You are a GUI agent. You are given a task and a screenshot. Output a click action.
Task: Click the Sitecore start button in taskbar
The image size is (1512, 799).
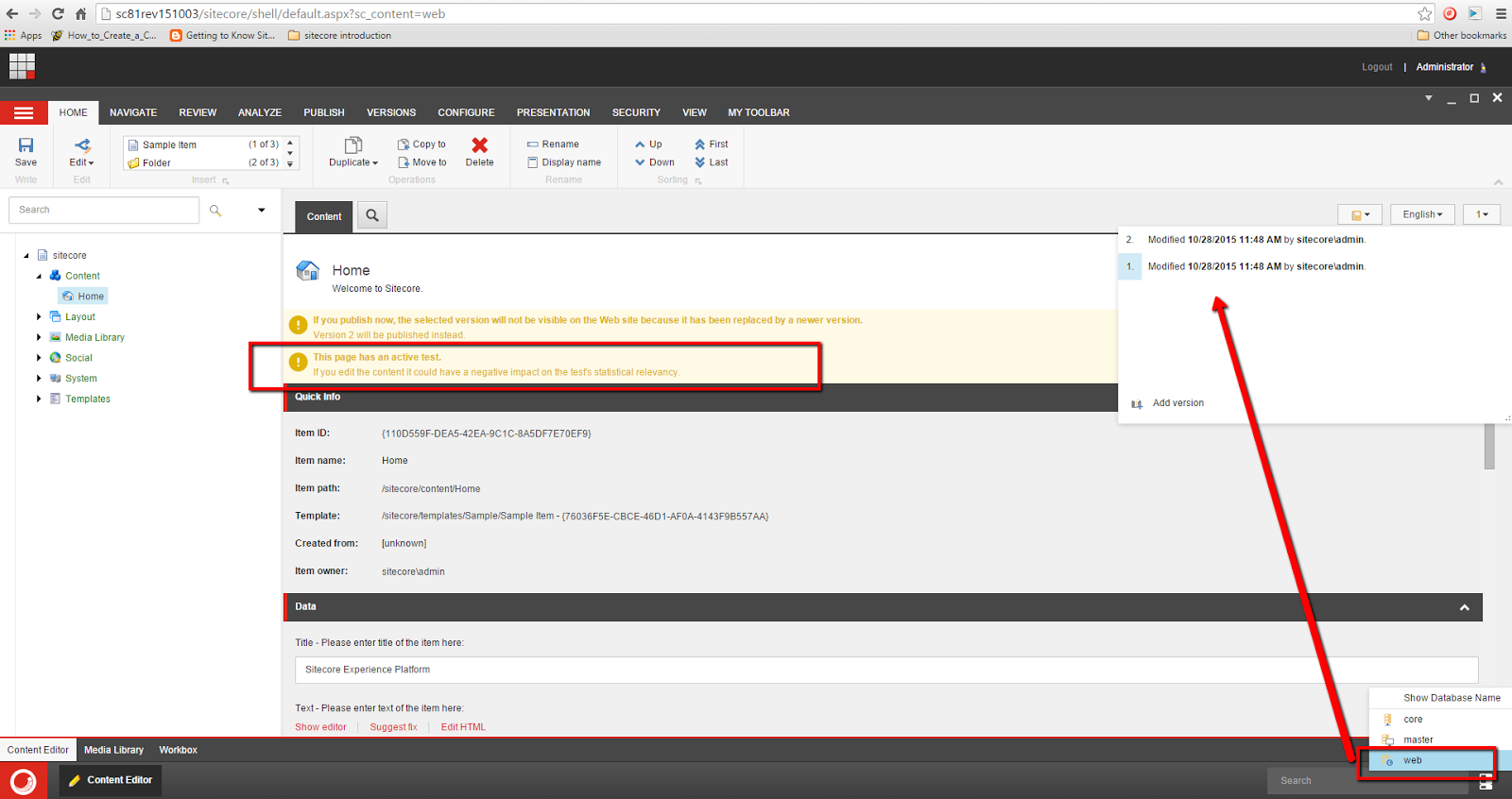[x=23, y=781]
